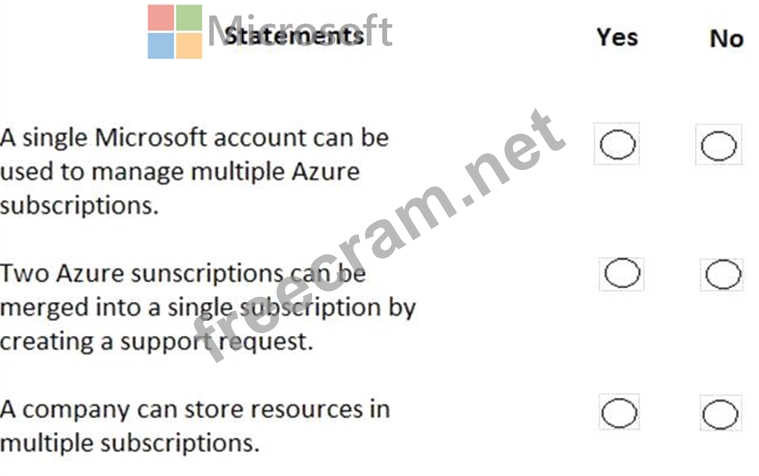This screenshot has width=759, height=476.
Task: Click the green square of Microsoft logo
Action: (188, 18)
